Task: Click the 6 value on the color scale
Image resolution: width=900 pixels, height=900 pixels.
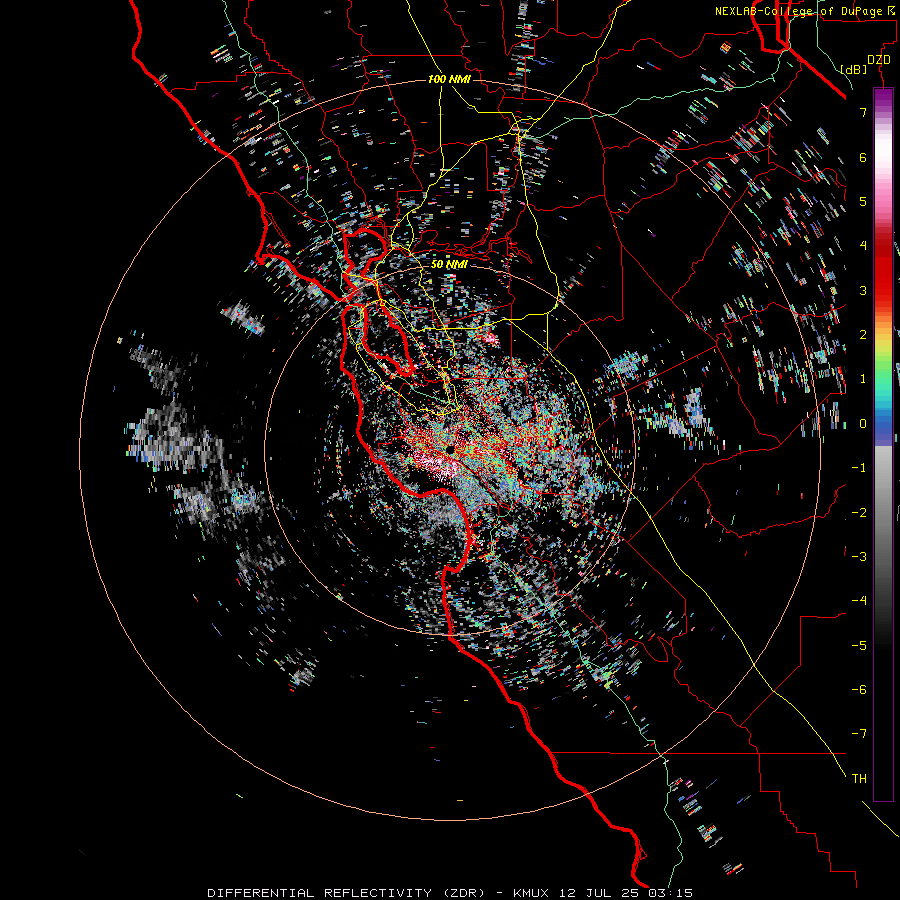Action: pyautogui.click(x=863, y=157)
